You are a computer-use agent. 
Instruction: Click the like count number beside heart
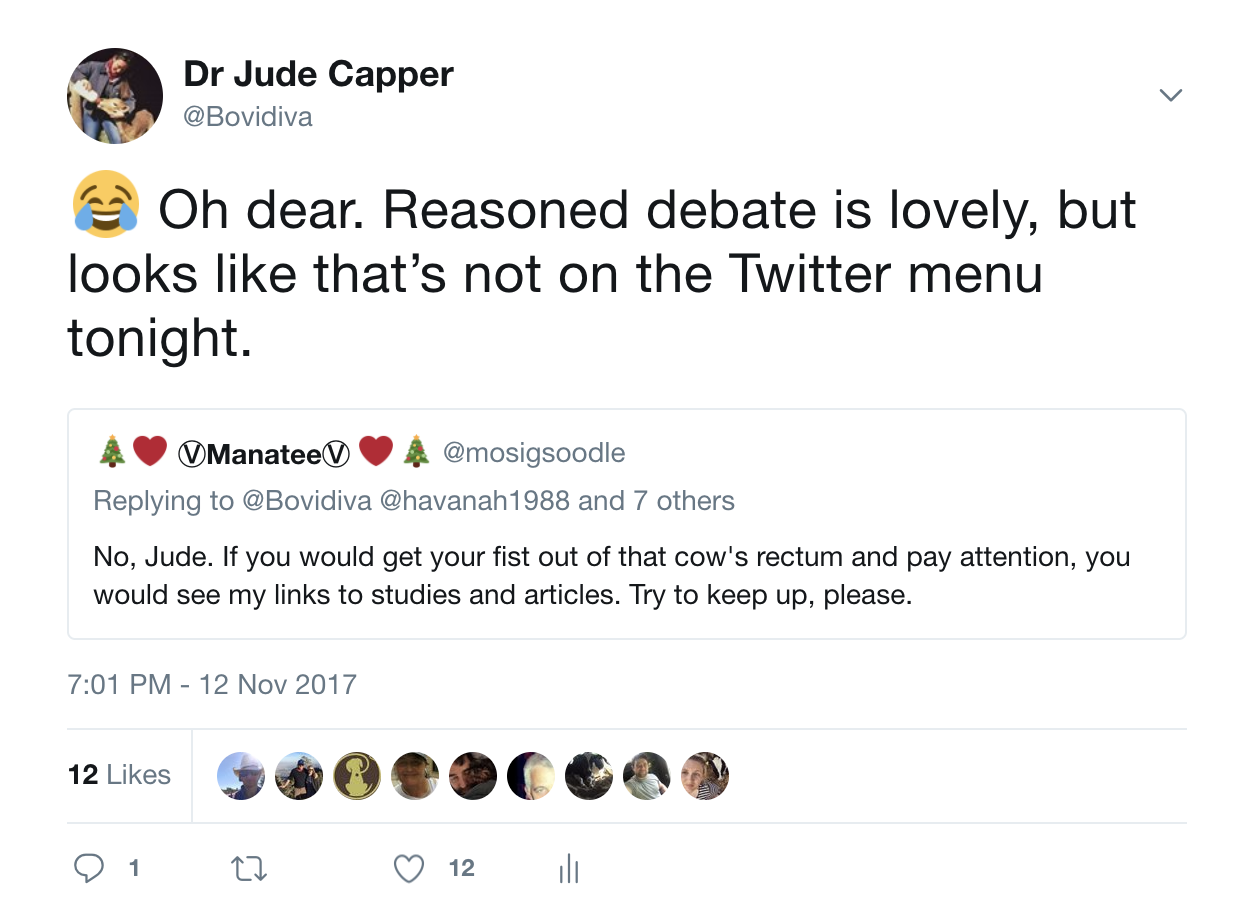point(461,868)
